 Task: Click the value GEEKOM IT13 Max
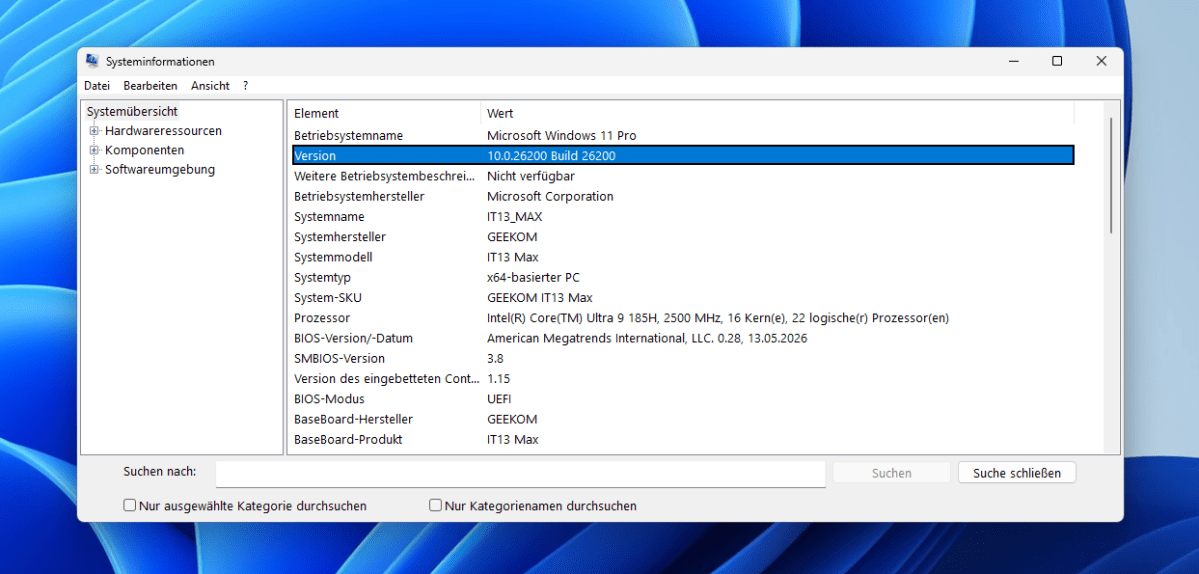540,297
